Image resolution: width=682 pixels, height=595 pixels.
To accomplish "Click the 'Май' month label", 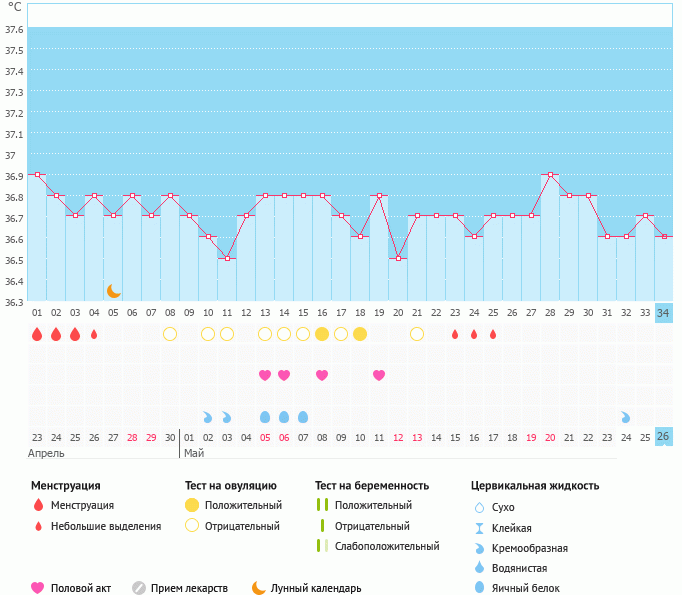I will click(194, 453).
